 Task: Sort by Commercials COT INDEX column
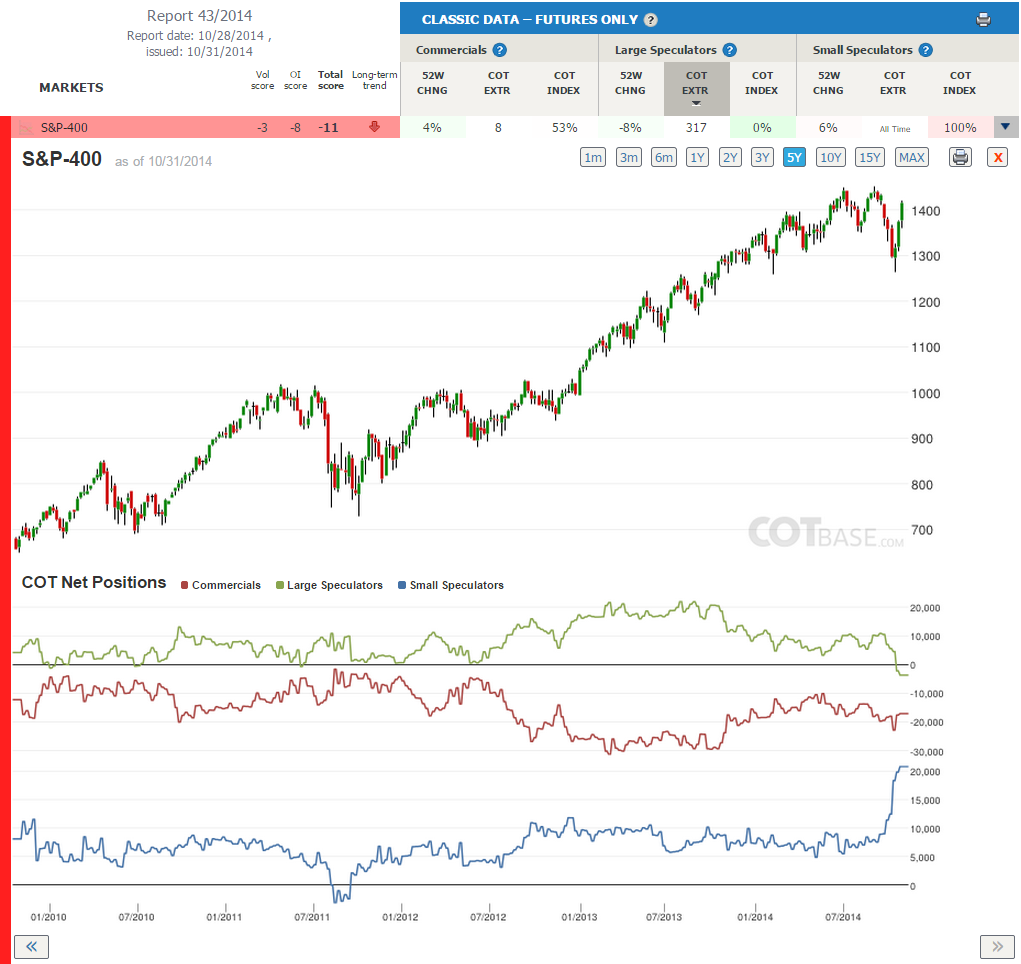[564, 83]
